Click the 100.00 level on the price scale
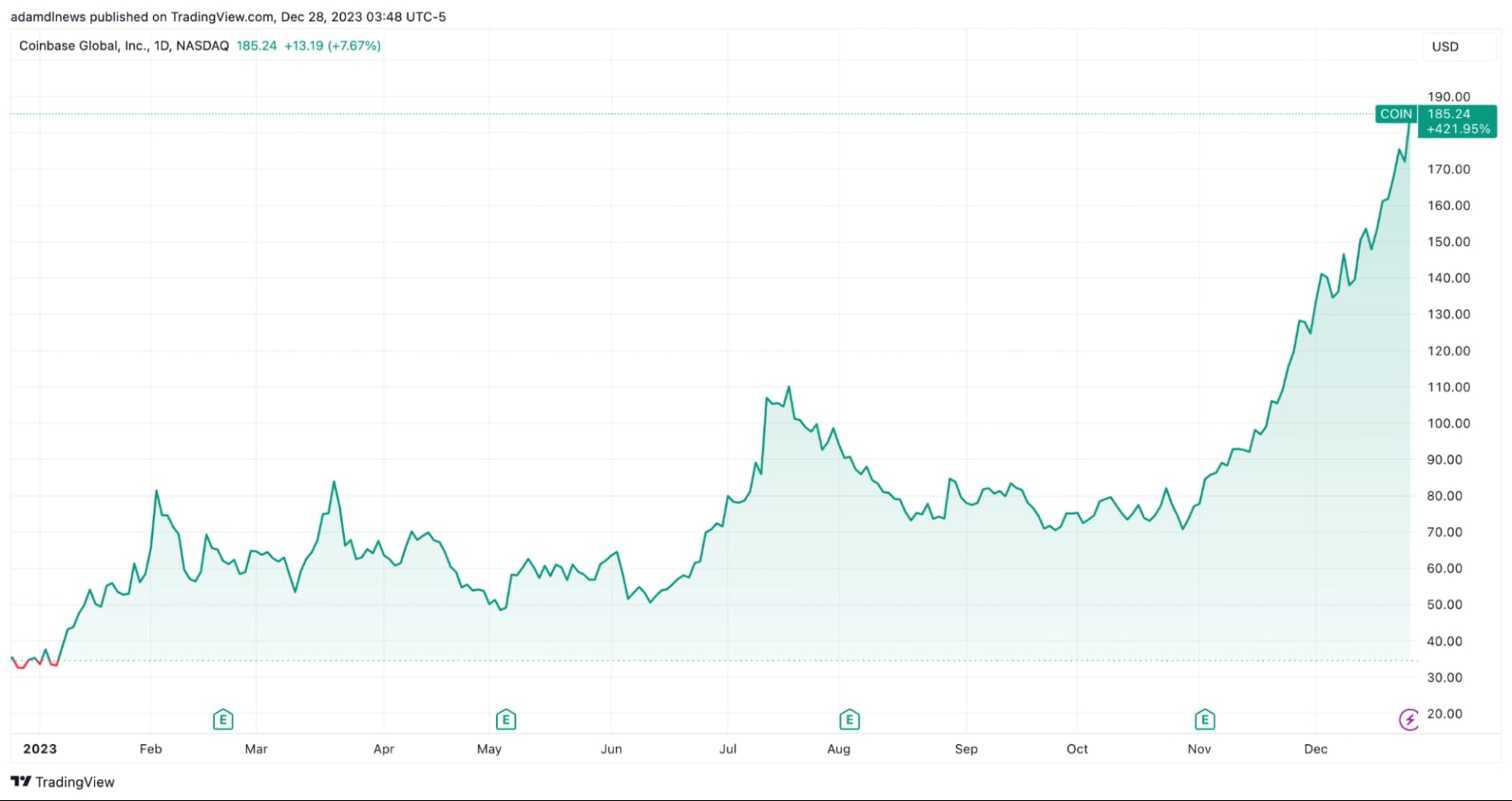This screenshot has width=1512, height=801. point(1449,423)
